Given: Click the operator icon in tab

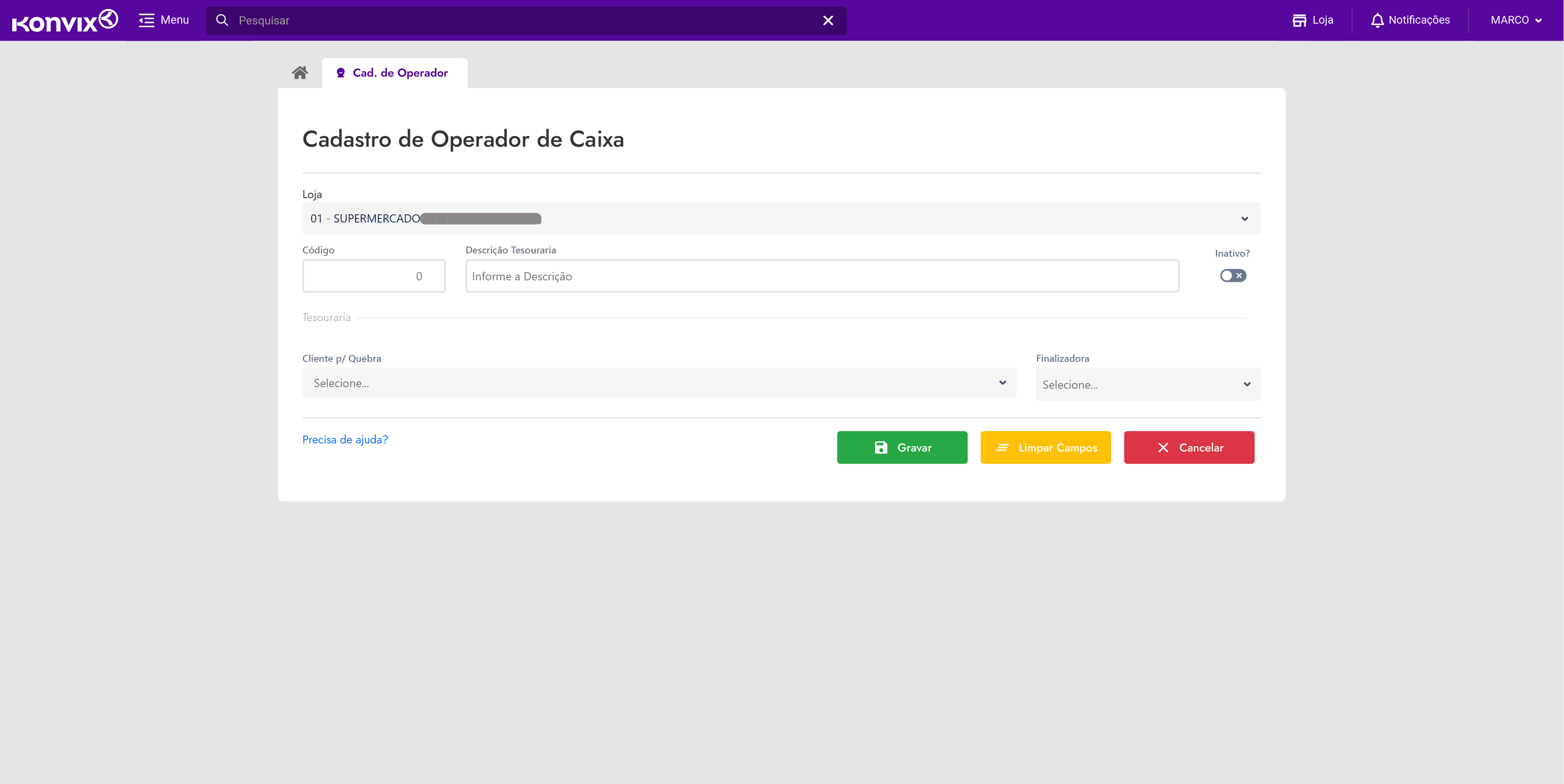Looking at the screenshot, I should click(341, 73).
